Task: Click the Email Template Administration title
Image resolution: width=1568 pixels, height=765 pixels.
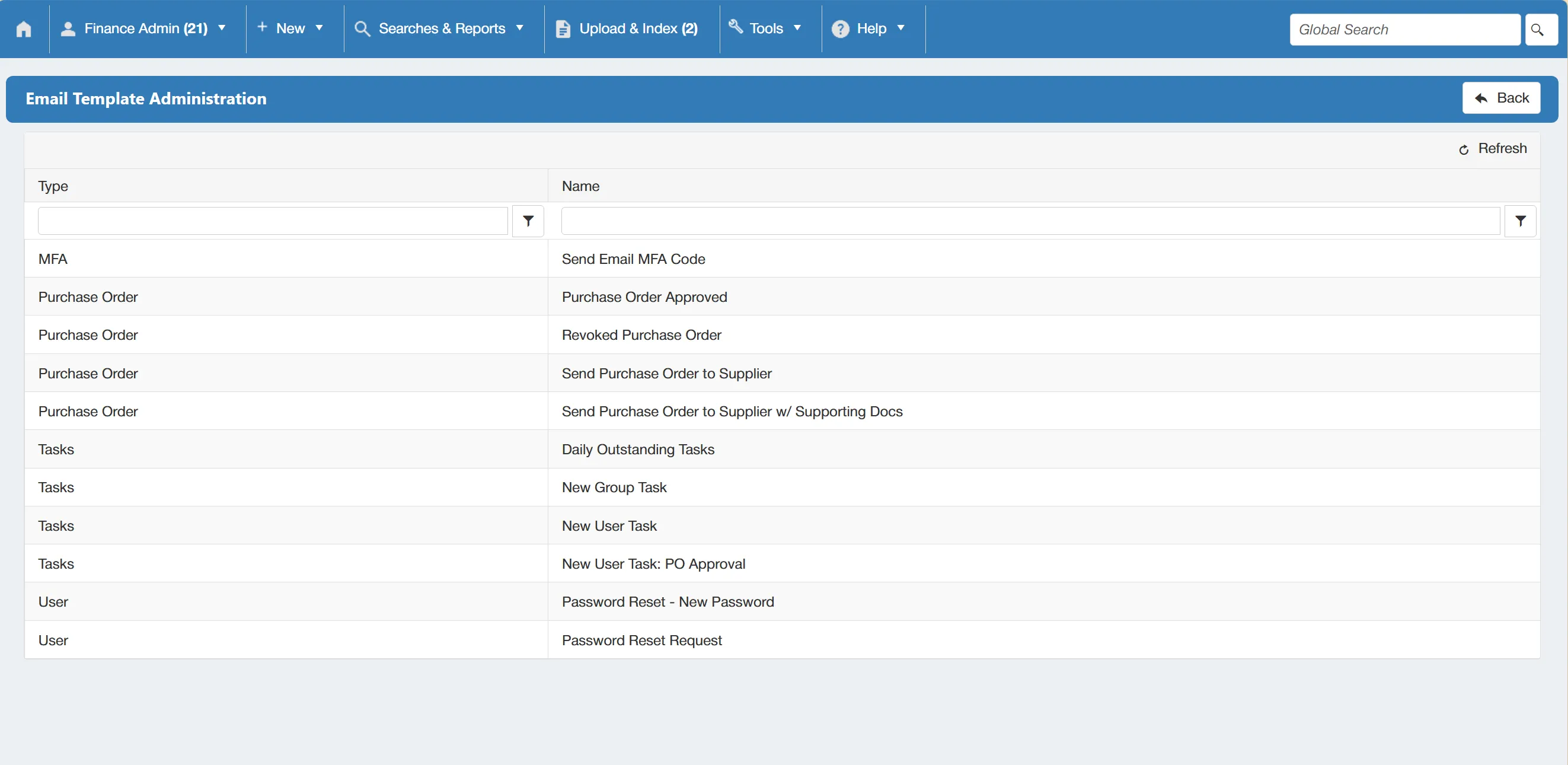Action: point(146,98)
